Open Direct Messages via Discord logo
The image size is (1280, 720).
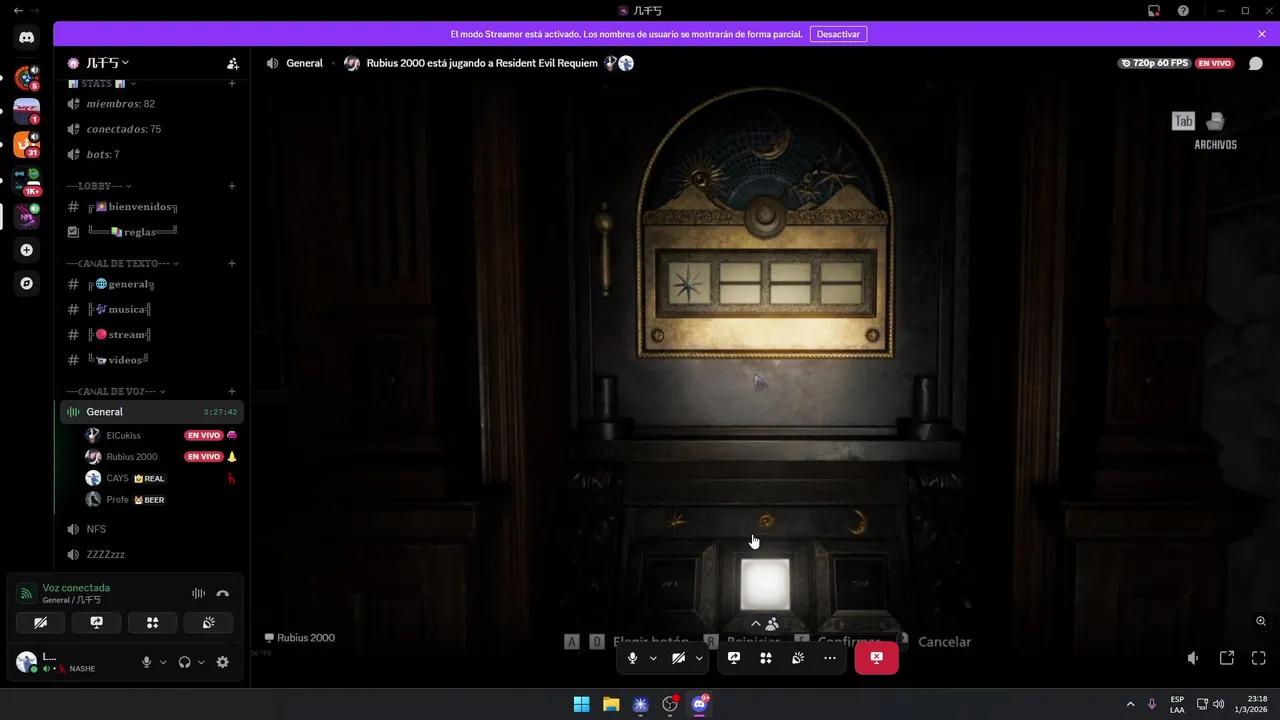[26, 38]
